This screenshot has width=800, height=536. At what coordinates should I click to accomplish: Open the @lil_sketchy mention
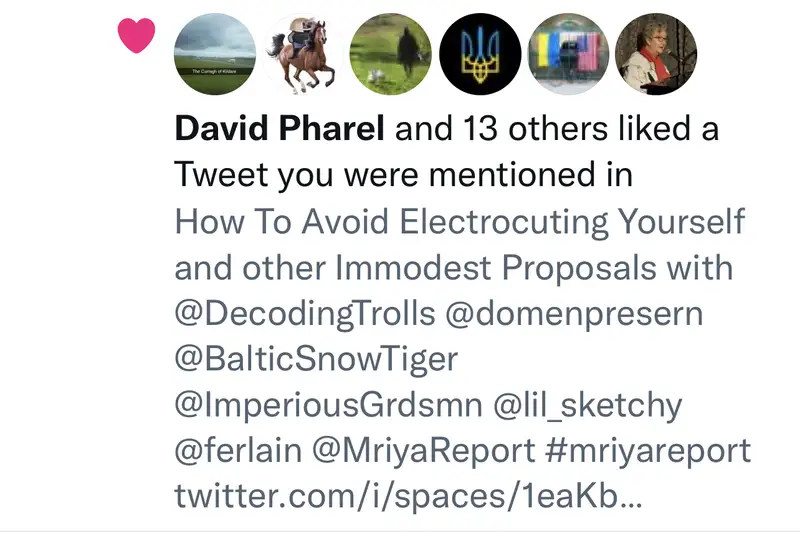[x=591, y=406]
